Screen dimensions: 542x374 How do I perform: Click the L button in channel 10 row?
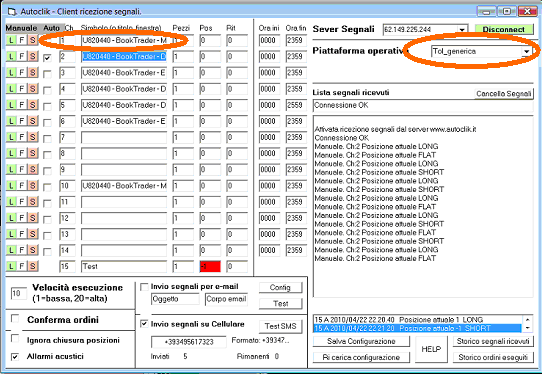pos(11,186)
